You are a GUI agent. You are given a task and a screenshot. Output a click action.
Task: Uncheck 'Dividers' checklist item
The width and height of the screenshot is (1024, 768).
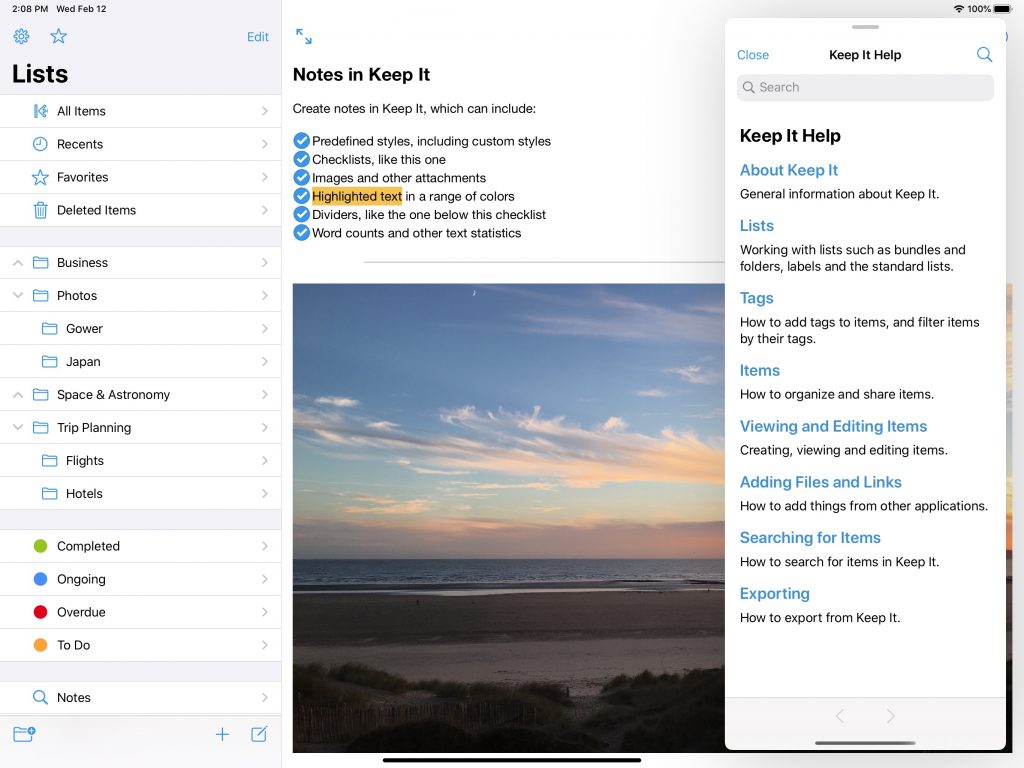coord(301,214)
